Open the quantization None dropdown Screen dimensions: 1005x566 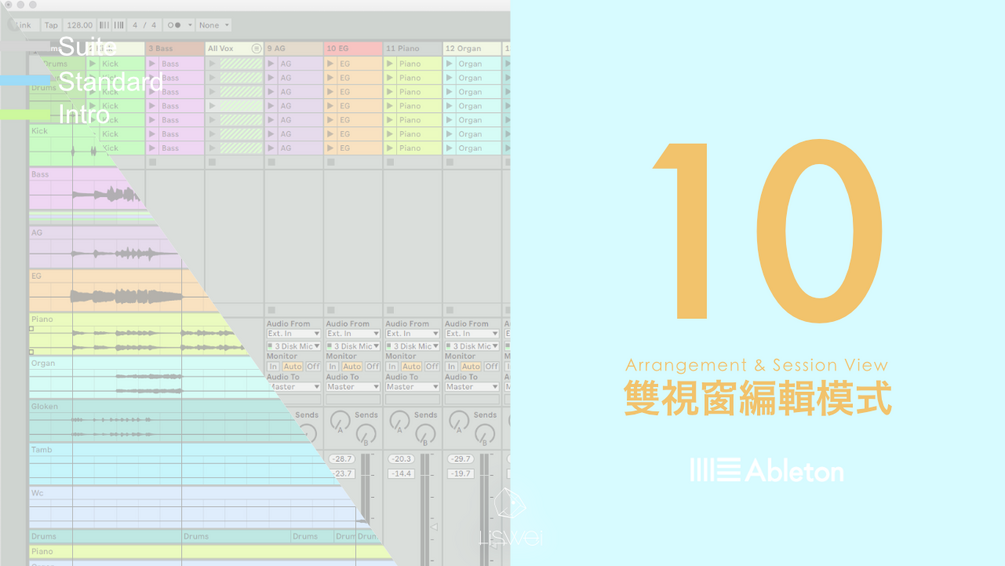tap(213, 25)
